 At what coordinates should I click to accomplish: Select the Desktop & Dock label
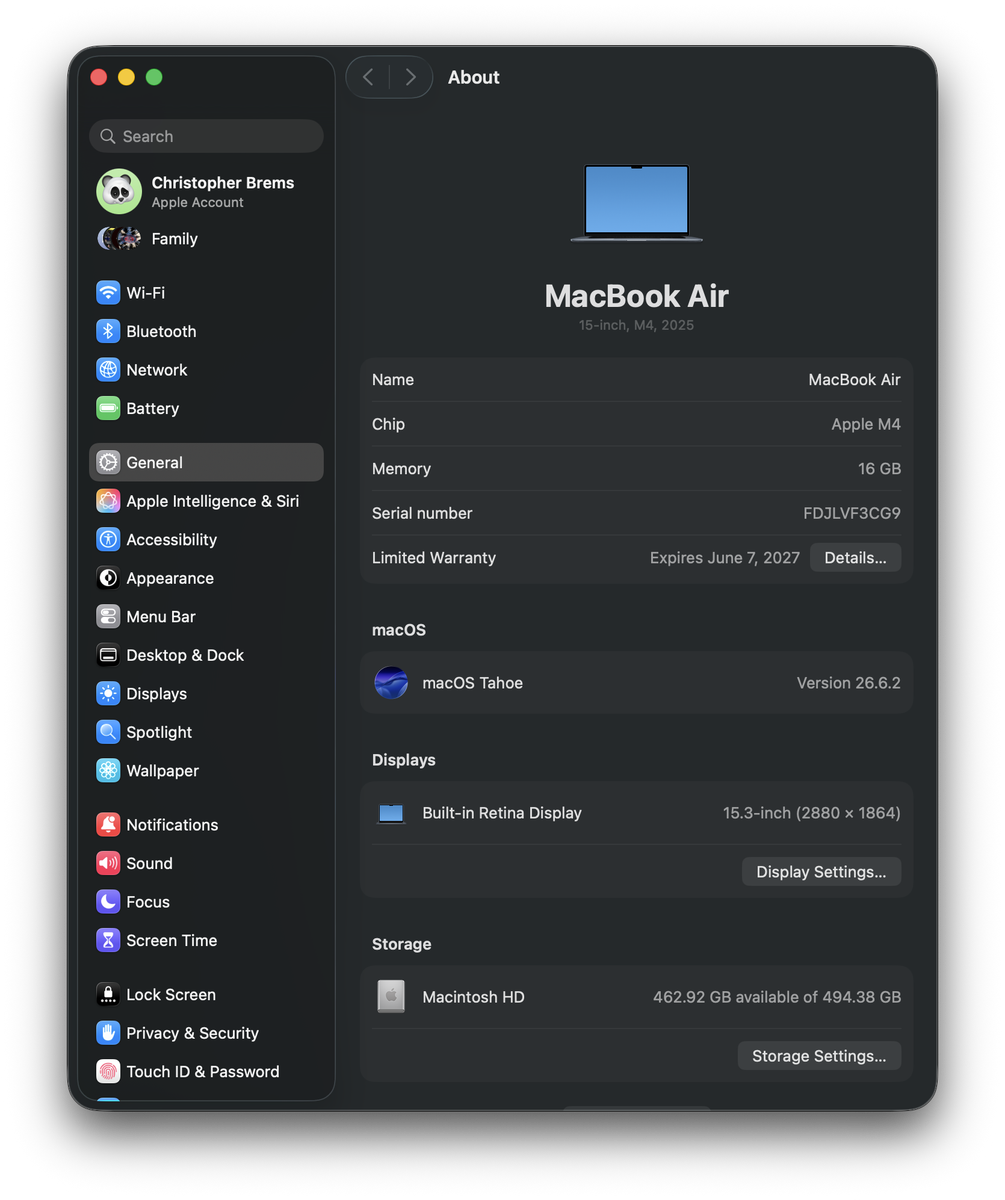click(185, 655)
